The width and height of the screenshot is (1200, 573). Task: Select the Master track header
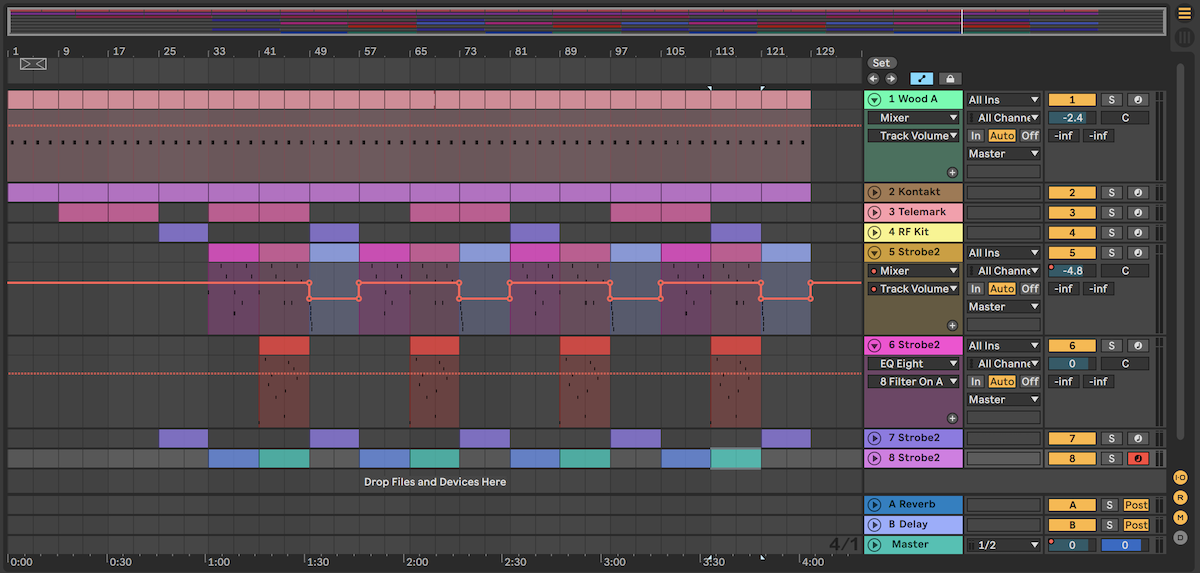[913, 545]
